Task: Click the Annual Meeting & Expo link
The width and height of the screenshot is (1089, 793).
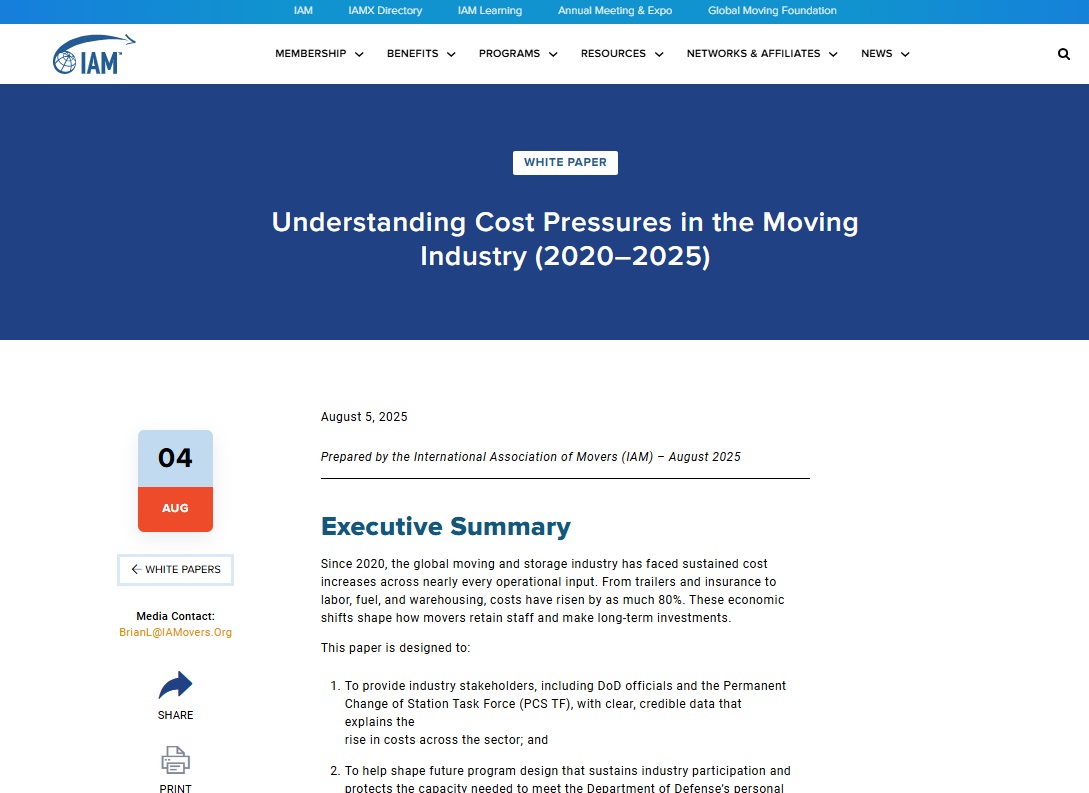Action: tap(614, 11)
